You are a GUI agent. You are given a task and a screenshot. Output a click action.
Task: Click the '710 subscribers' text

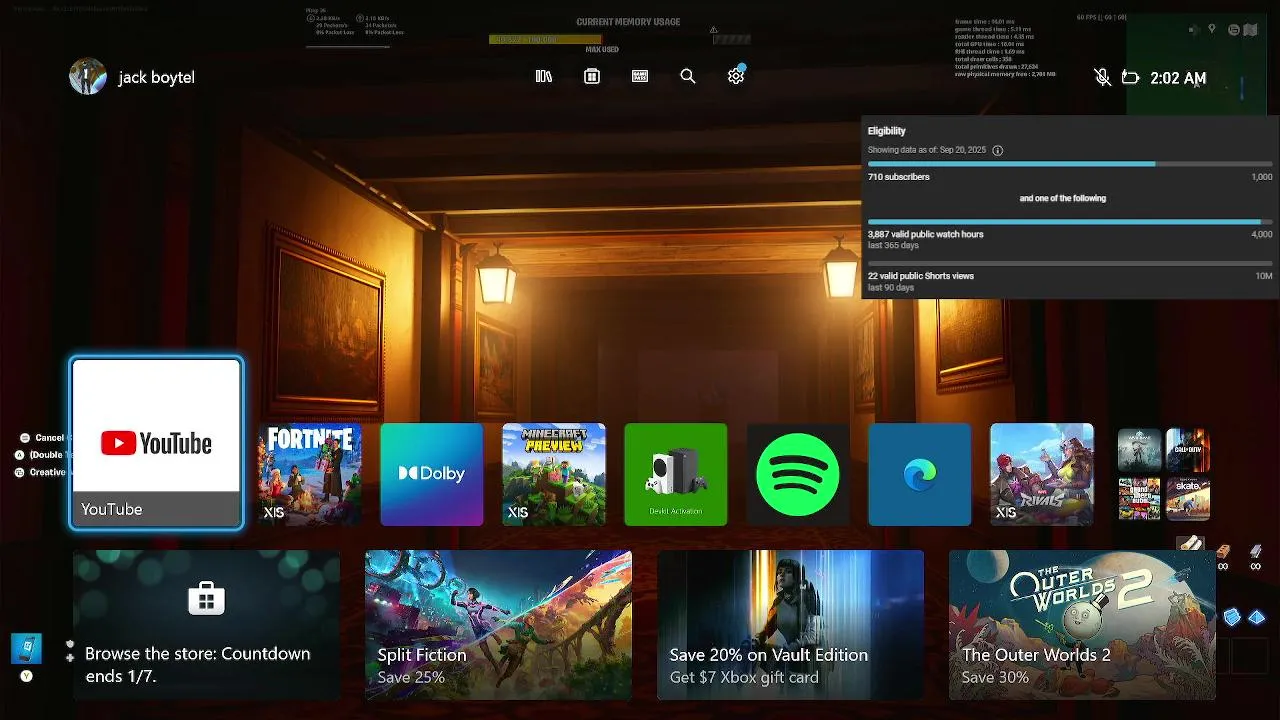(x=899, y=177)
